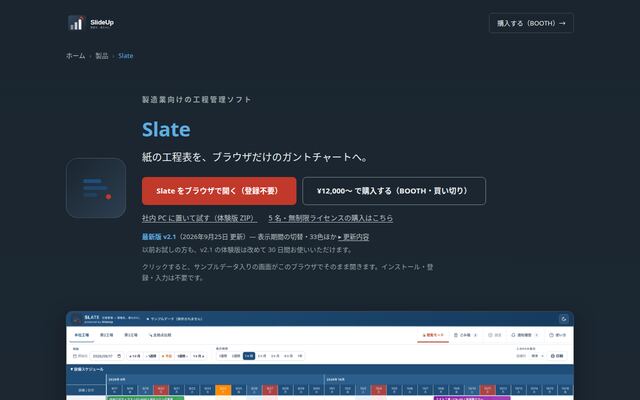This screenshot has height=400, width=640.
Task: Download 社内 PC に置いて試す（体験版 ZIP）
Action: click(x=200, y=218)
